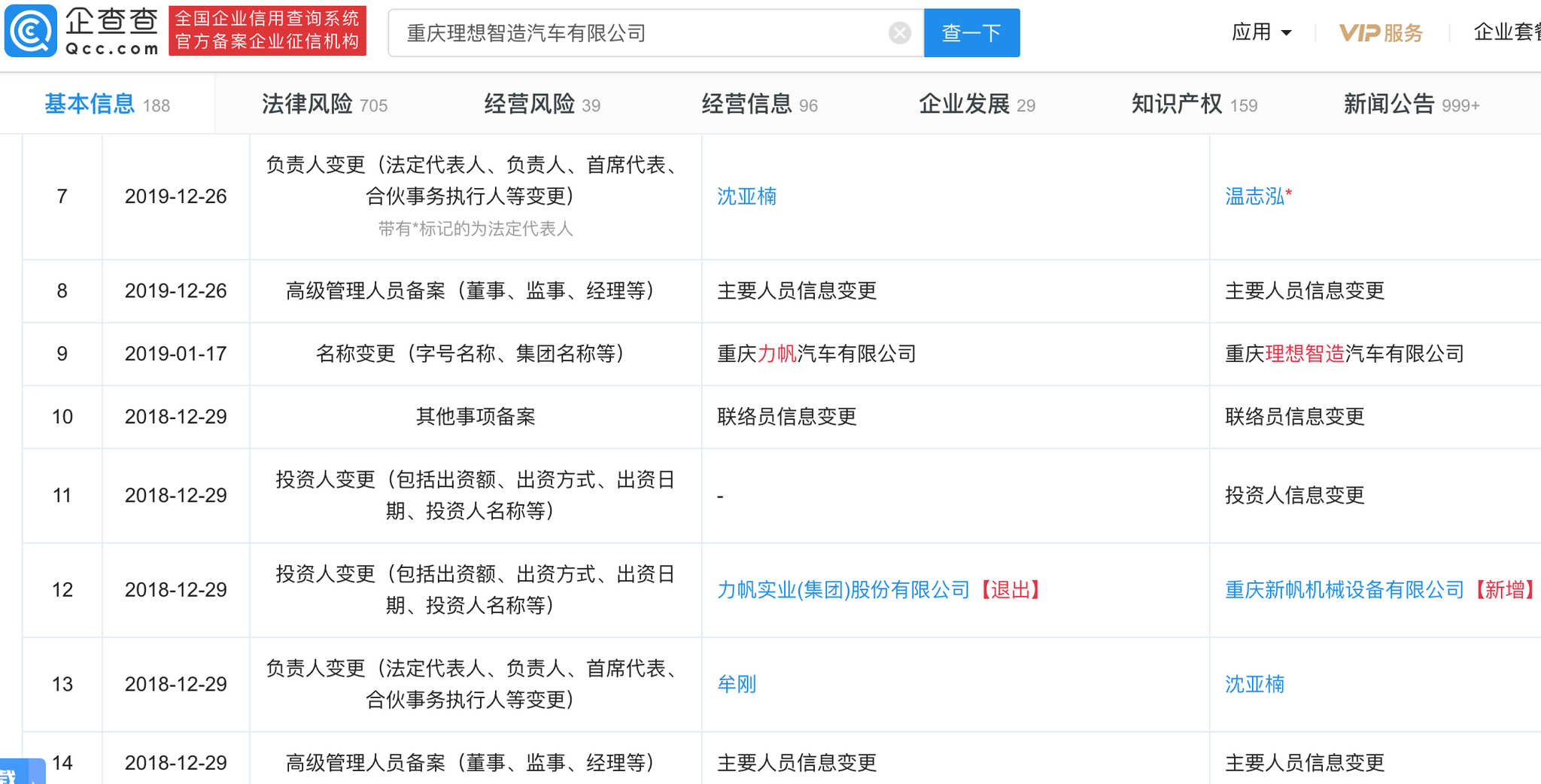Open the 应用 dropdown menu
The width and height of the screenshot is (1541, 784).
[1261, 32]
